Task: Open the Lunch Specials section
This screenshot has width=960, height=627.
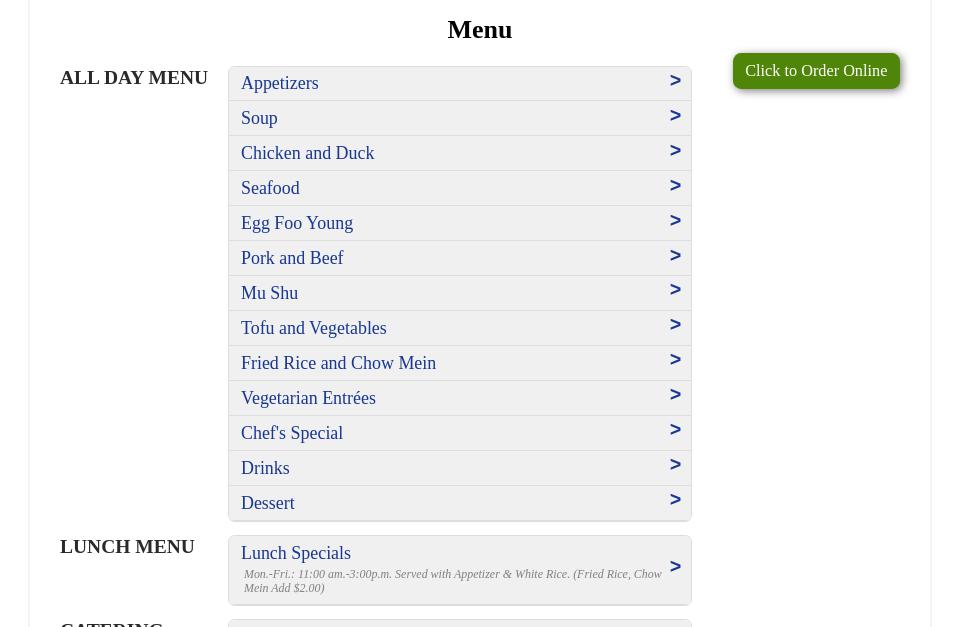Action: point(295,553)
